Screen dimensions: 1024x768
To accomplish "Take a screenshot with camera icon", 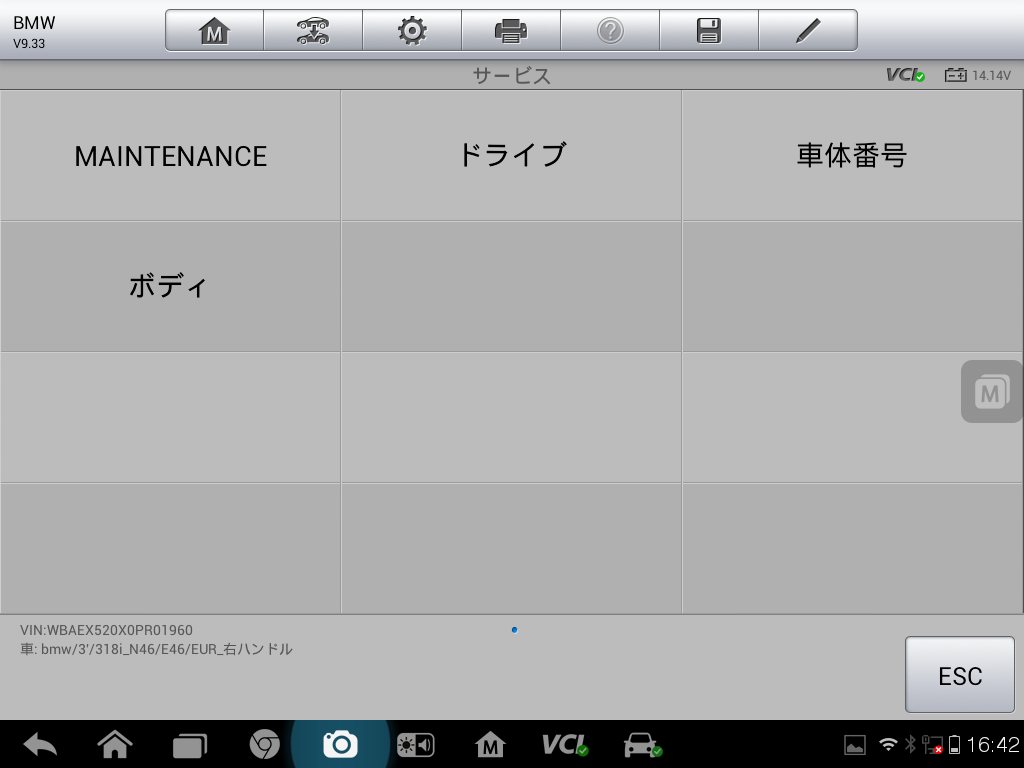I will pos(340,744).
